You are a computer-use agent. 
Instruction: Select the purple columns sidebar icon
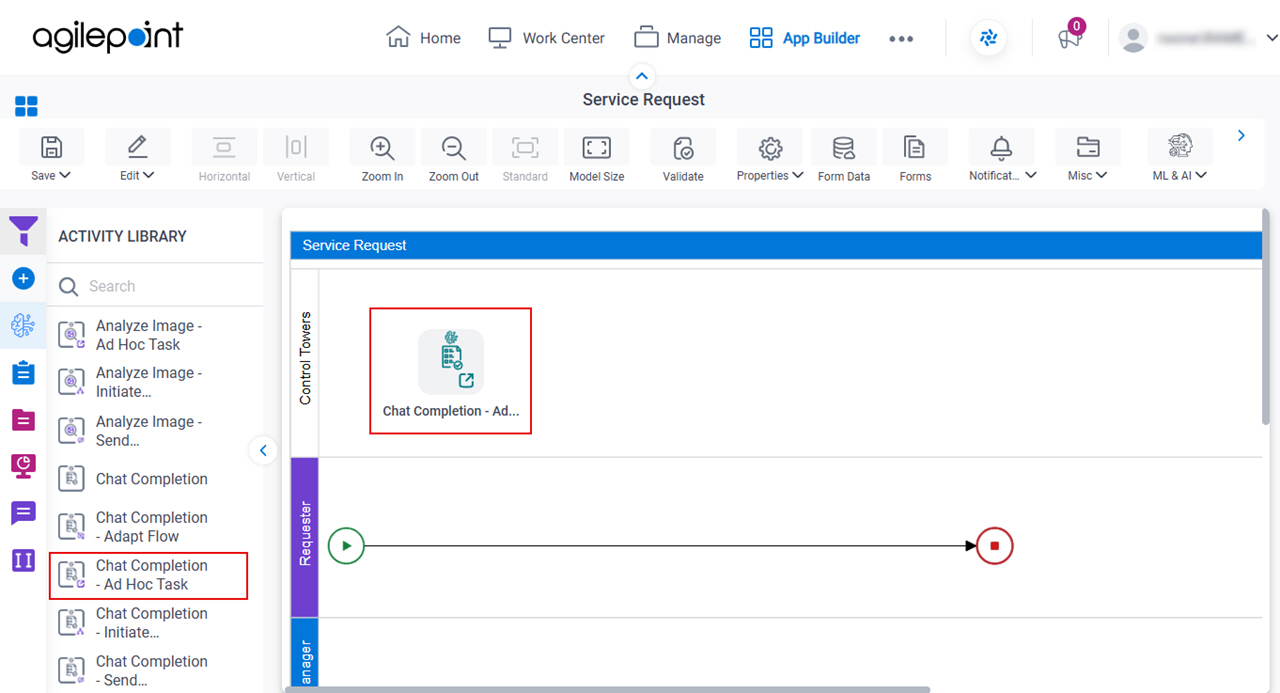pos(23,560)
